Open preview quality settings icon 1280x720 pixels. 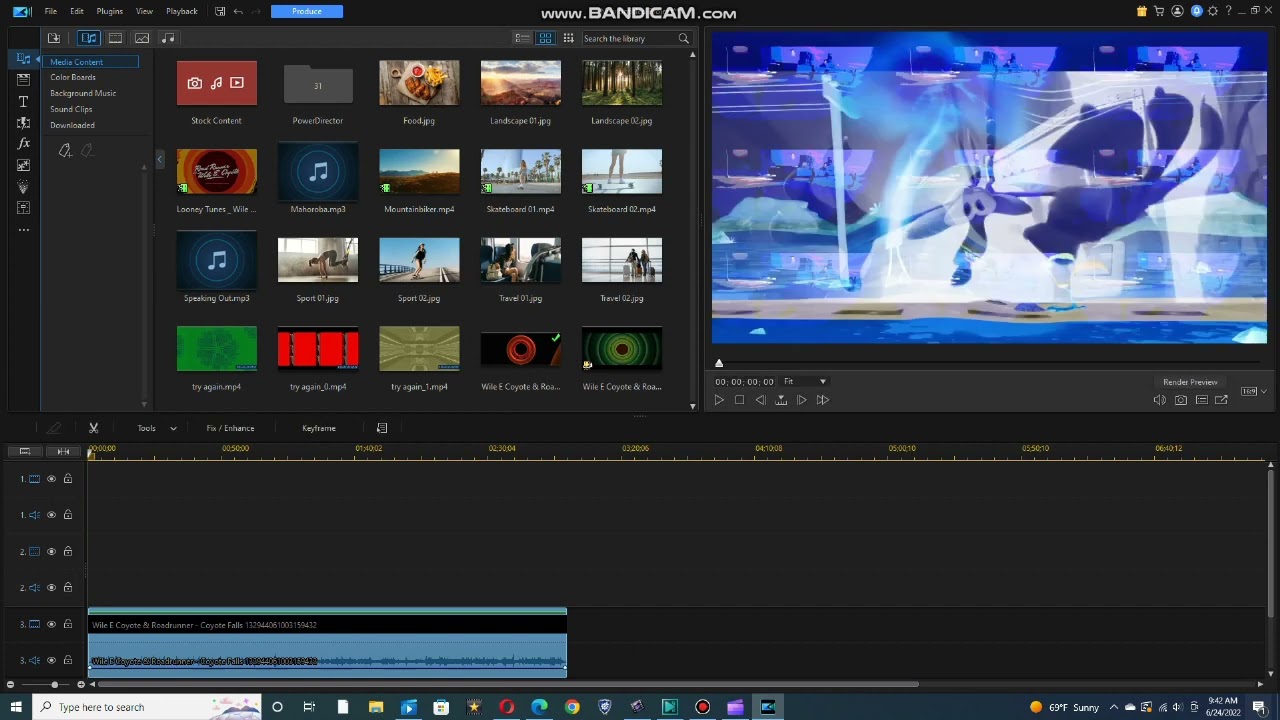point(1202,400)
